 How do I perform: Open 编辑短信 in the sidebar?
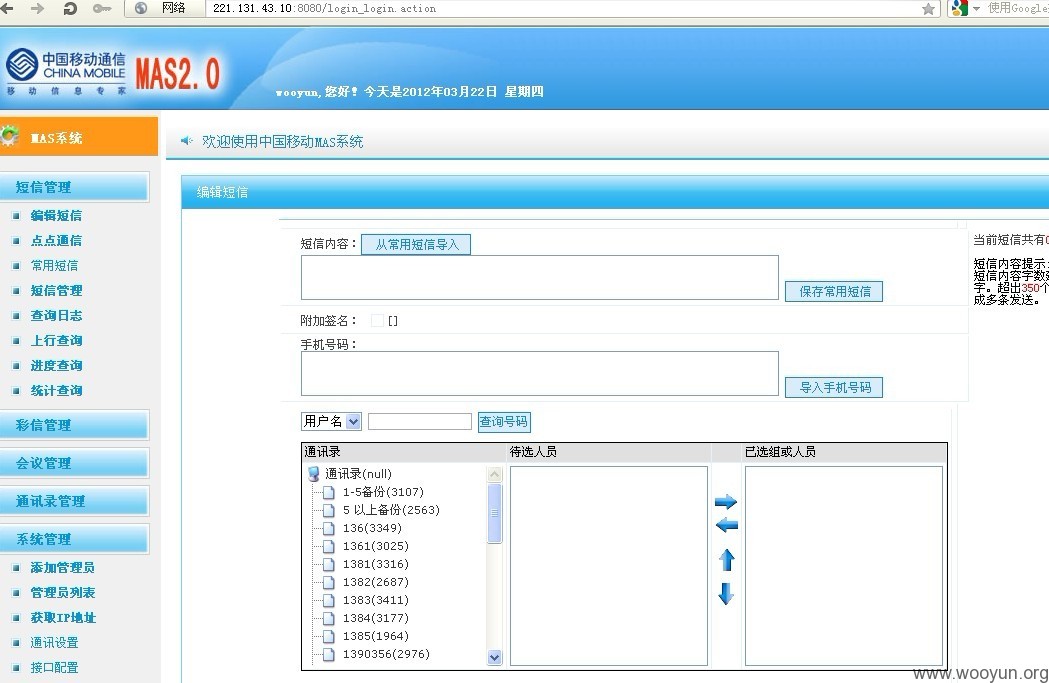click(x=56, y=215)
